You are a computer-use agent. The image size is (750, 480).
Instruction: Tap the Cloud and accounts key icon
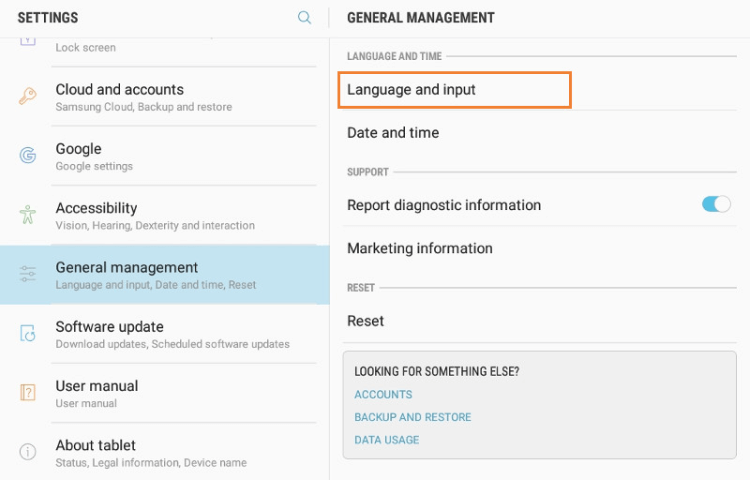pos(28,97)
